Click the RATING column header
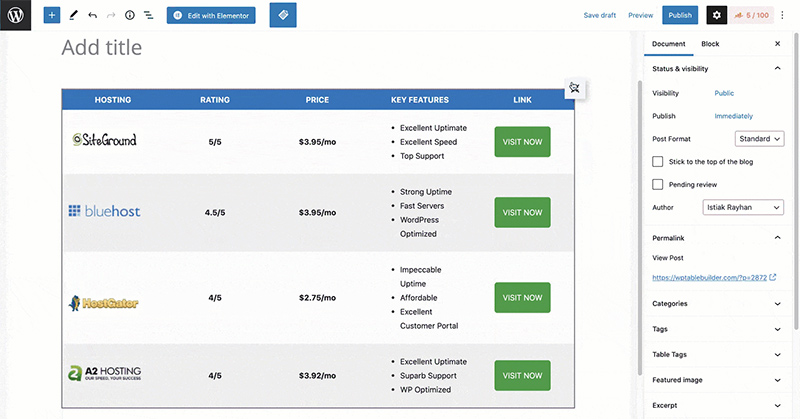800x419 pixels. pos(215,100)
